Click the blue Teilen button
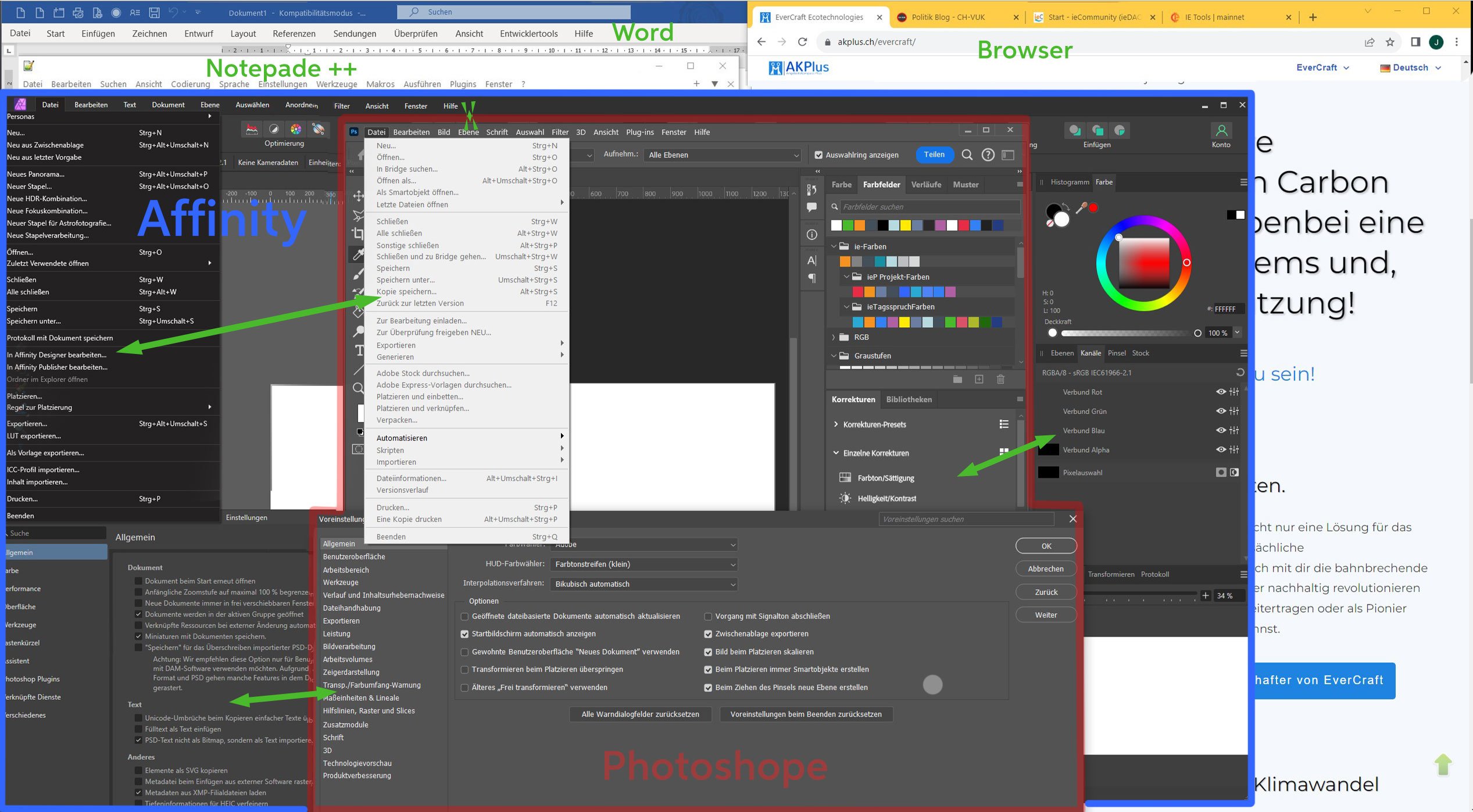This screenshot has height=812, width=1473. tap(934, 155)
